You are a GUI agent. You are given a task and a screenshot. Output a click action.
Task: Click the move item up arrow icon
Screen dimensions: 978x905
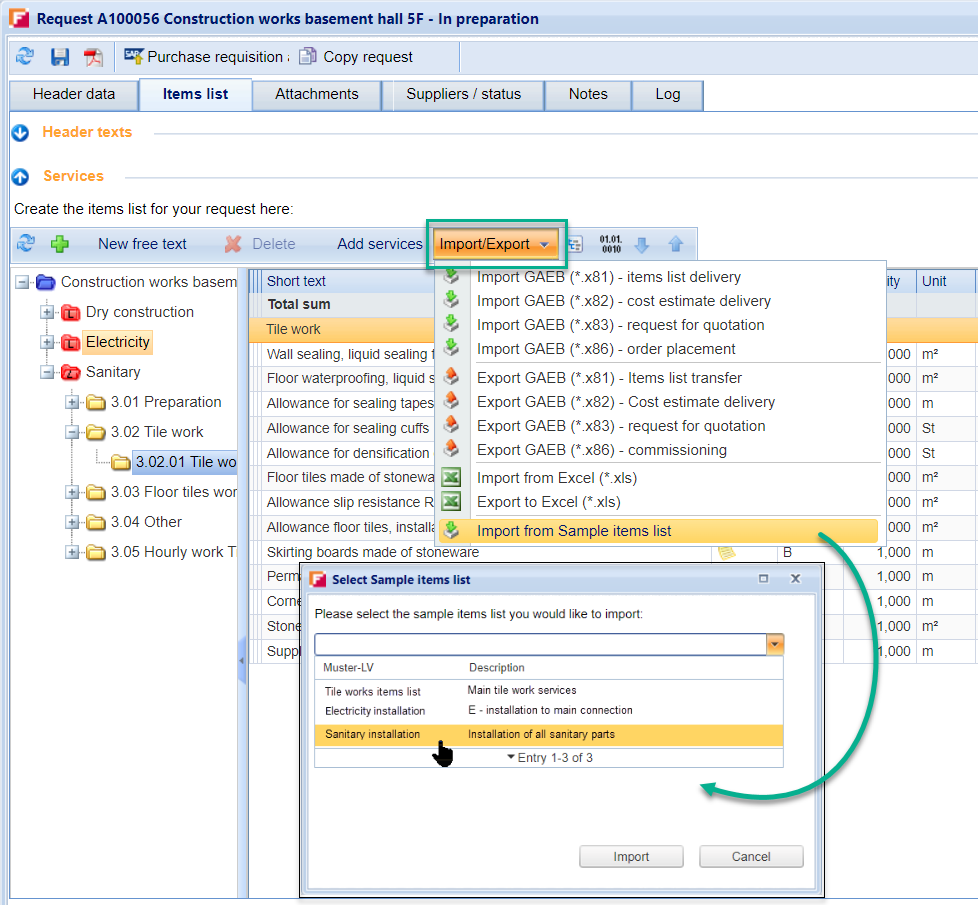coord(676,244)
